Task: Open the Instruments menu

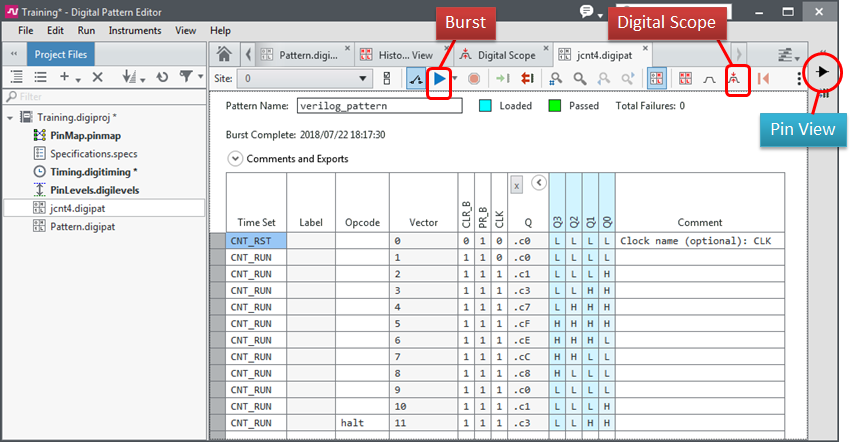Action: 135,30
